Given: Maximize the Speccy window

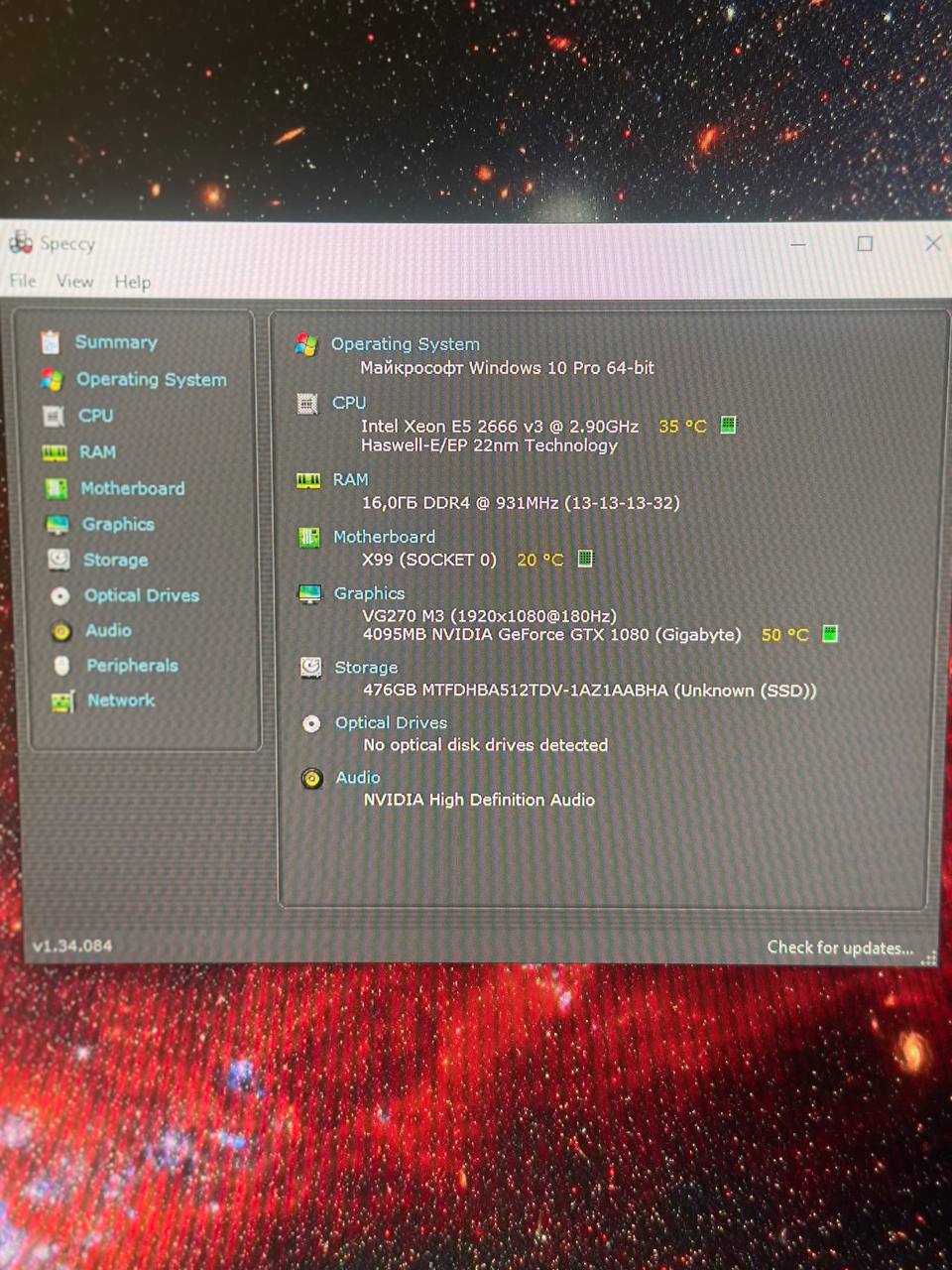Looking at the screenshot, I should [x=865, y=243].
